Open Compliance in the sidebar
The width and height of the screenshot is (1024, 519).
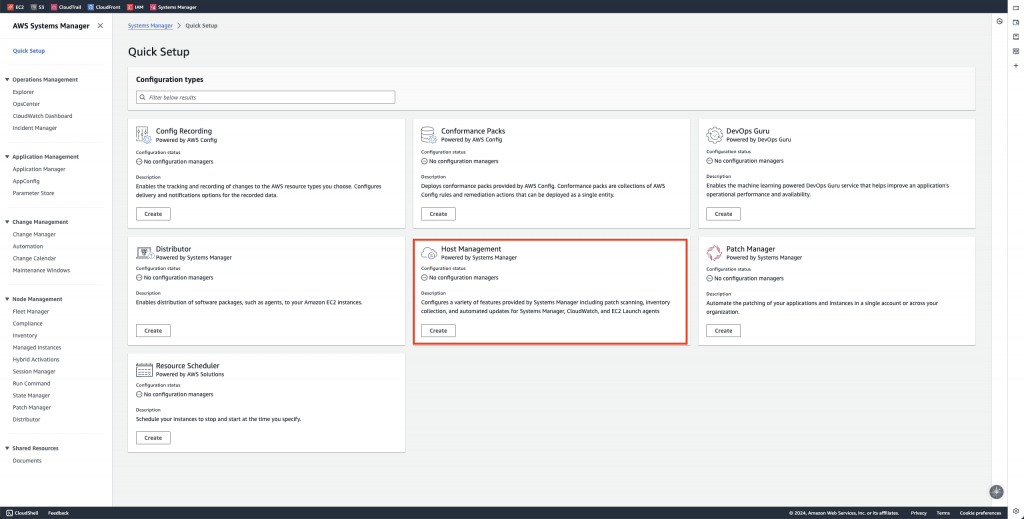point(27,324)
